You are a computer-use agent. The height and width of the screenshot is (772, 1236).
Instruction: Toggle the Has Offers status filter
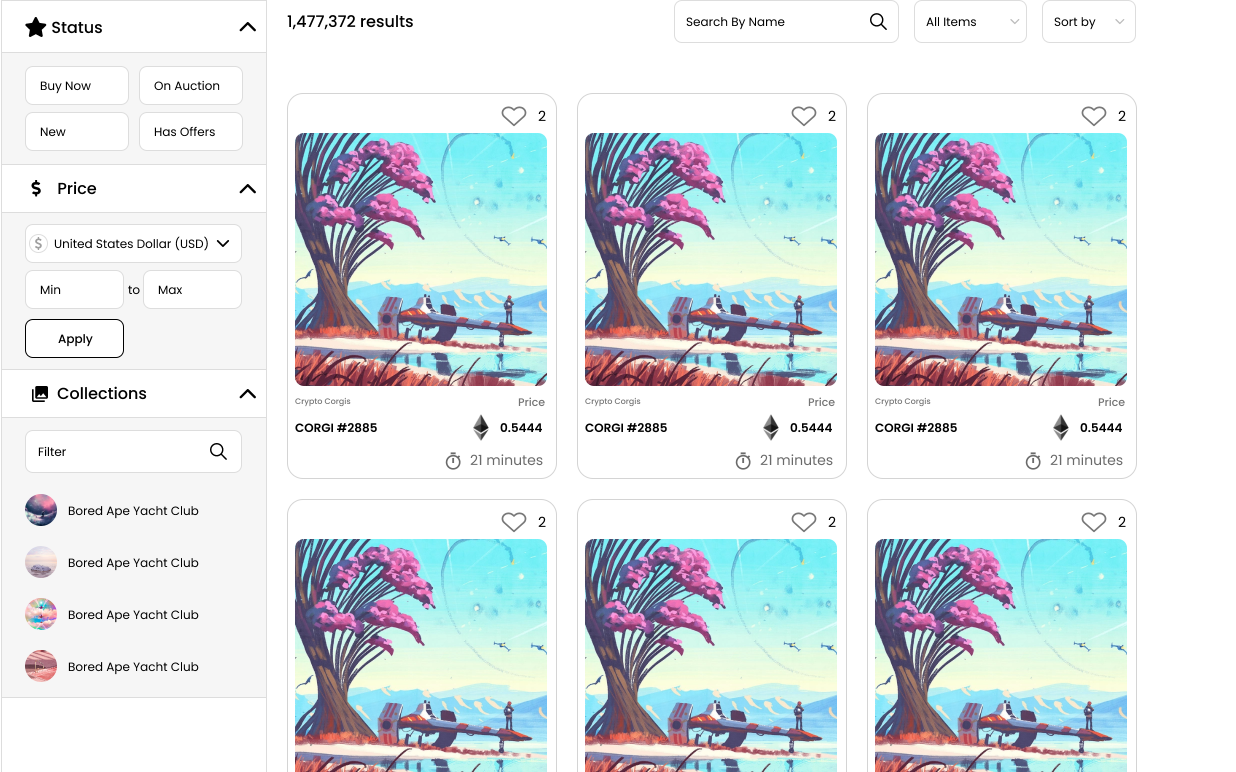(191, 132)
